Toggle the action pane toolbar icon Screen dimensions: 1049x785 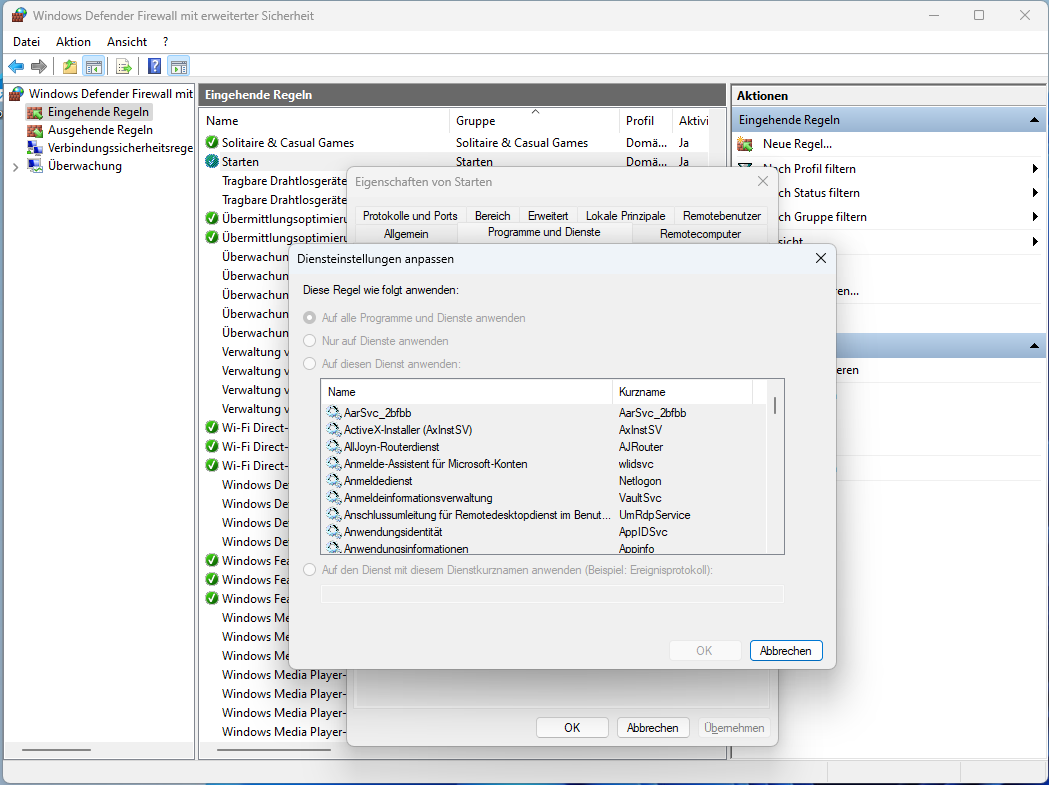[x=179, y=66]
